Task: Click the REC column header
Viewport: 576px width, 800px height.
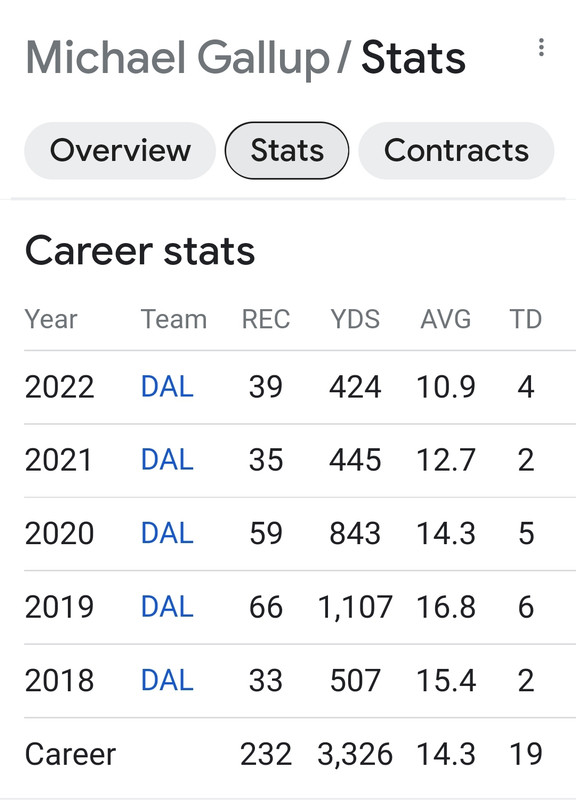Action: coord(266,320)
